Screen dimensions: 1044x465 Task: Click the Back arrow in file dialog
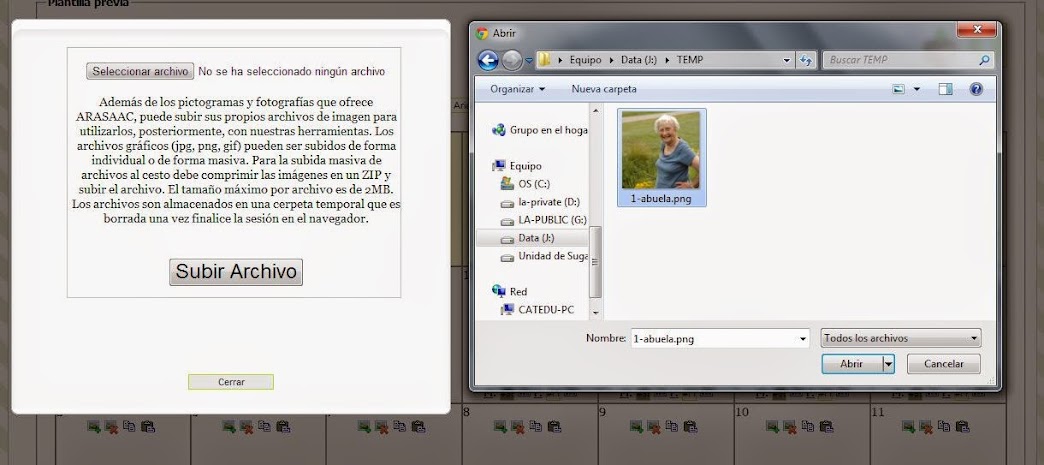(488, 61)
